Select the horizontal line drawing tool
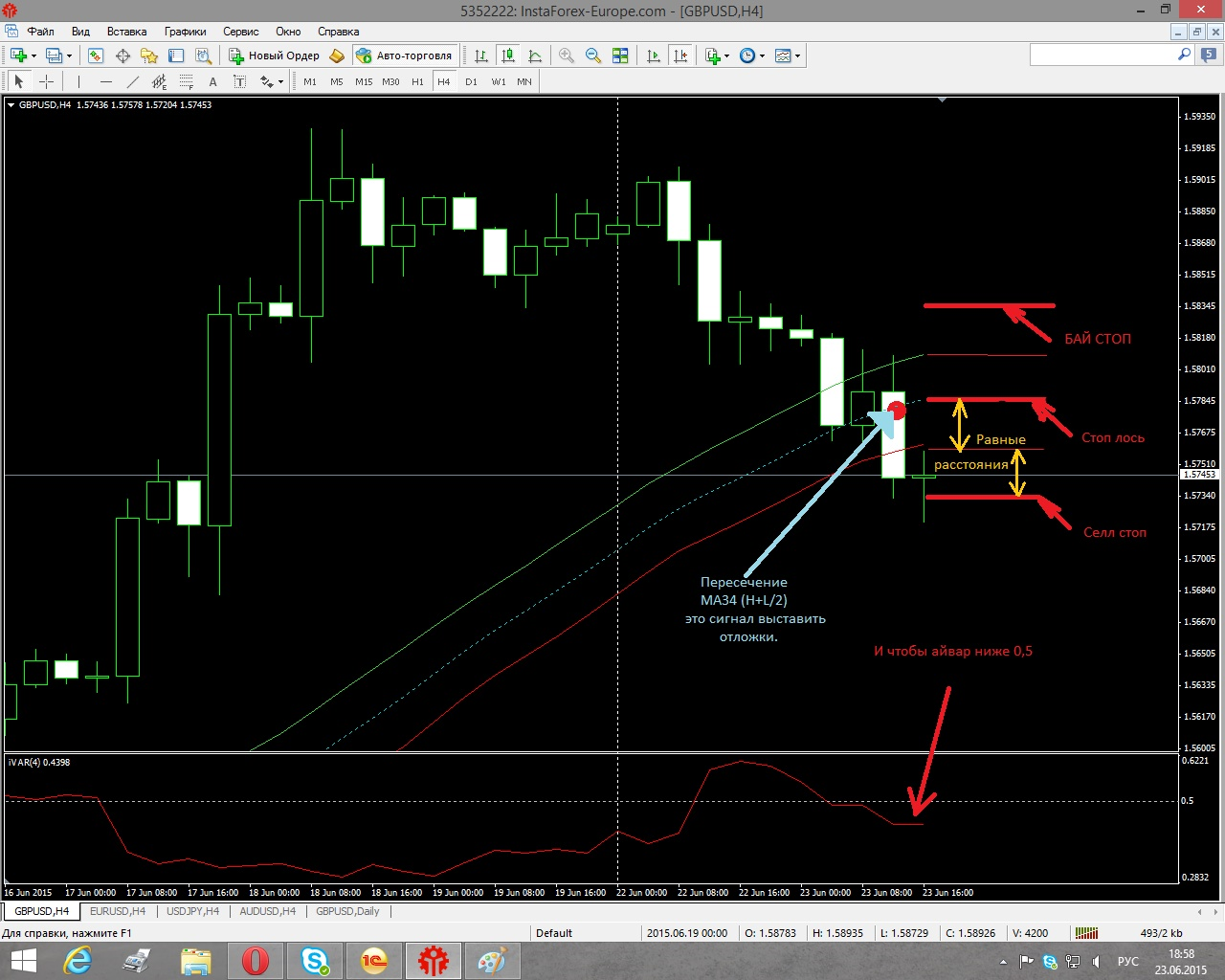Image resolution: width=1225 pixels, height=980 pixels. (x=105, y=81)
